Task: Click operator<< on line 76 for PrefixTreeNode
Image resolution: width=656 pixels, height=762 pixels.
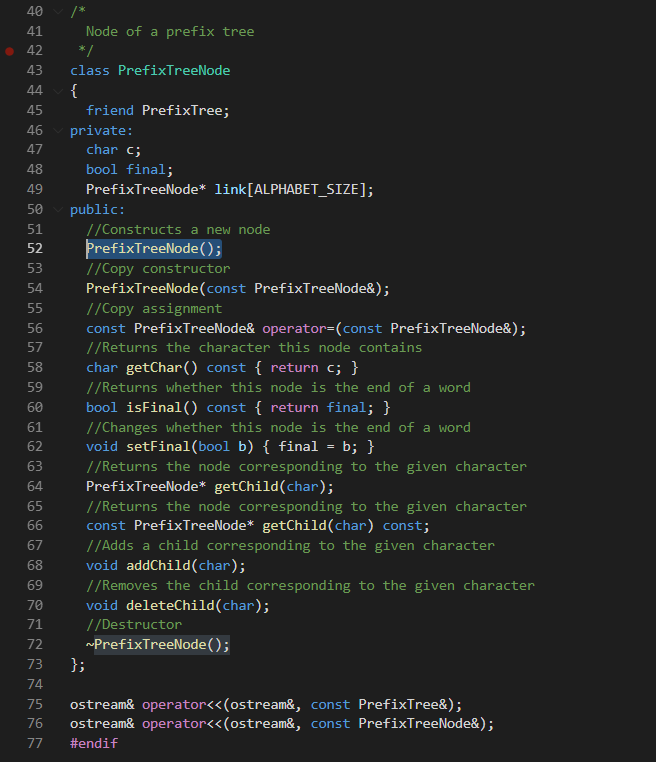Action: [x=182, y=724]
